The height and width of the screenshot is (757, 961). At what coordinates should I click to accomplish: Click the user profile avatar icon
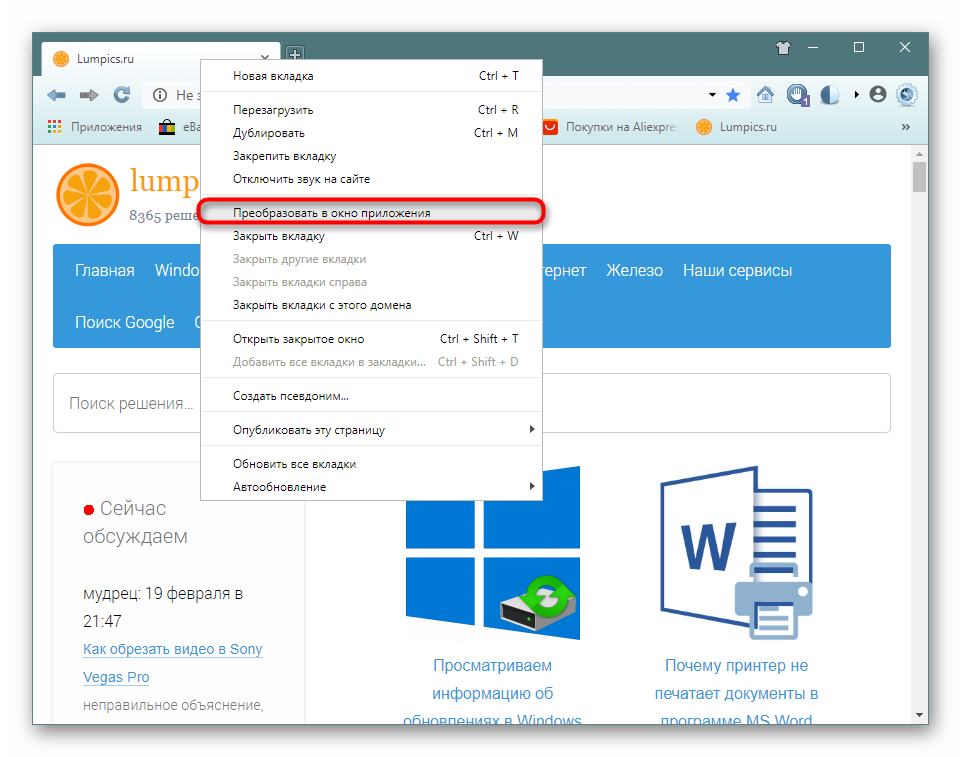pyautogui.click(x=878, y=95)
